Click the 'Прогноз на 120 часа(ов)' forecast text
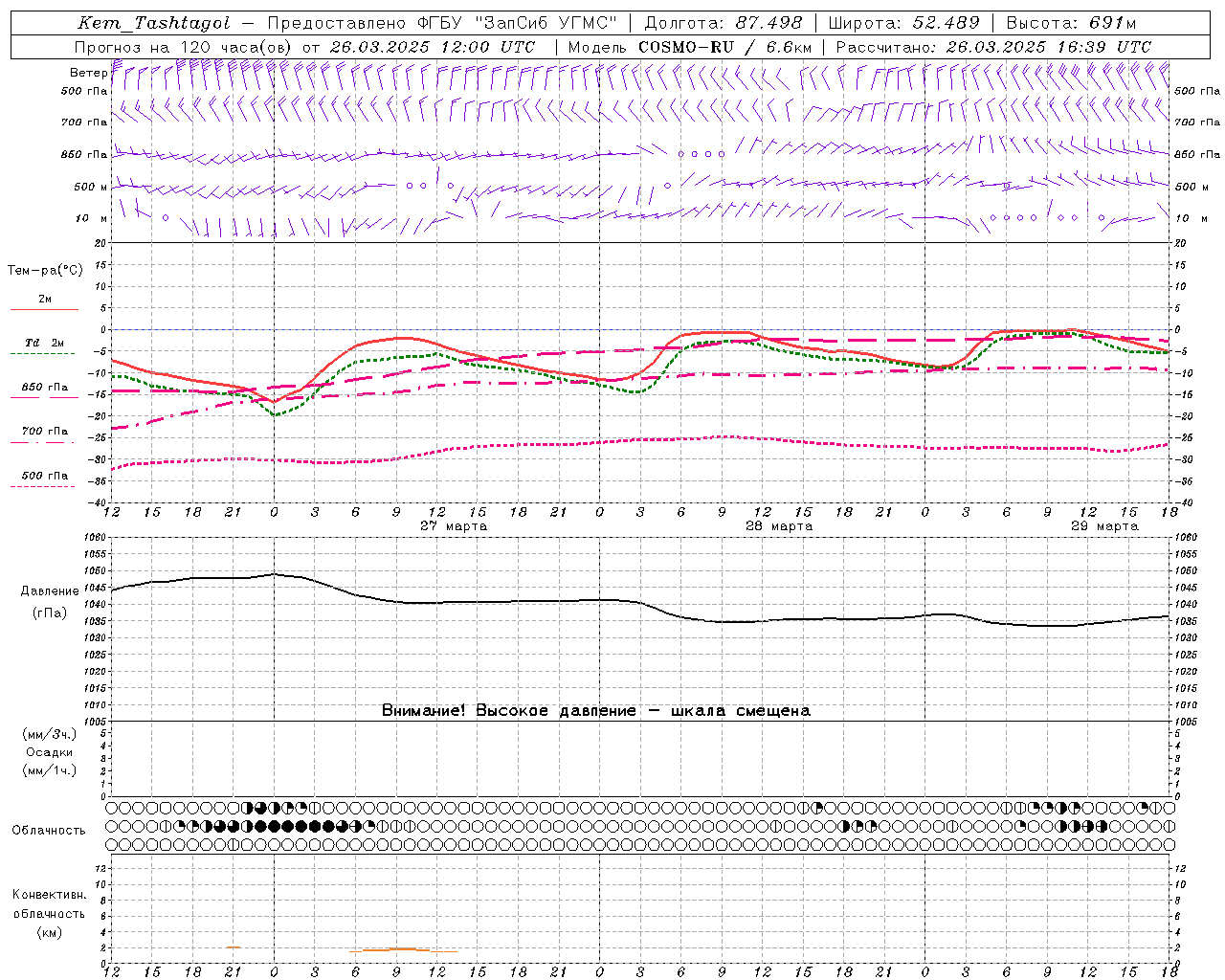Viewport: 1225px width, 980px height. pyautogui.click(x=185, y=47)
